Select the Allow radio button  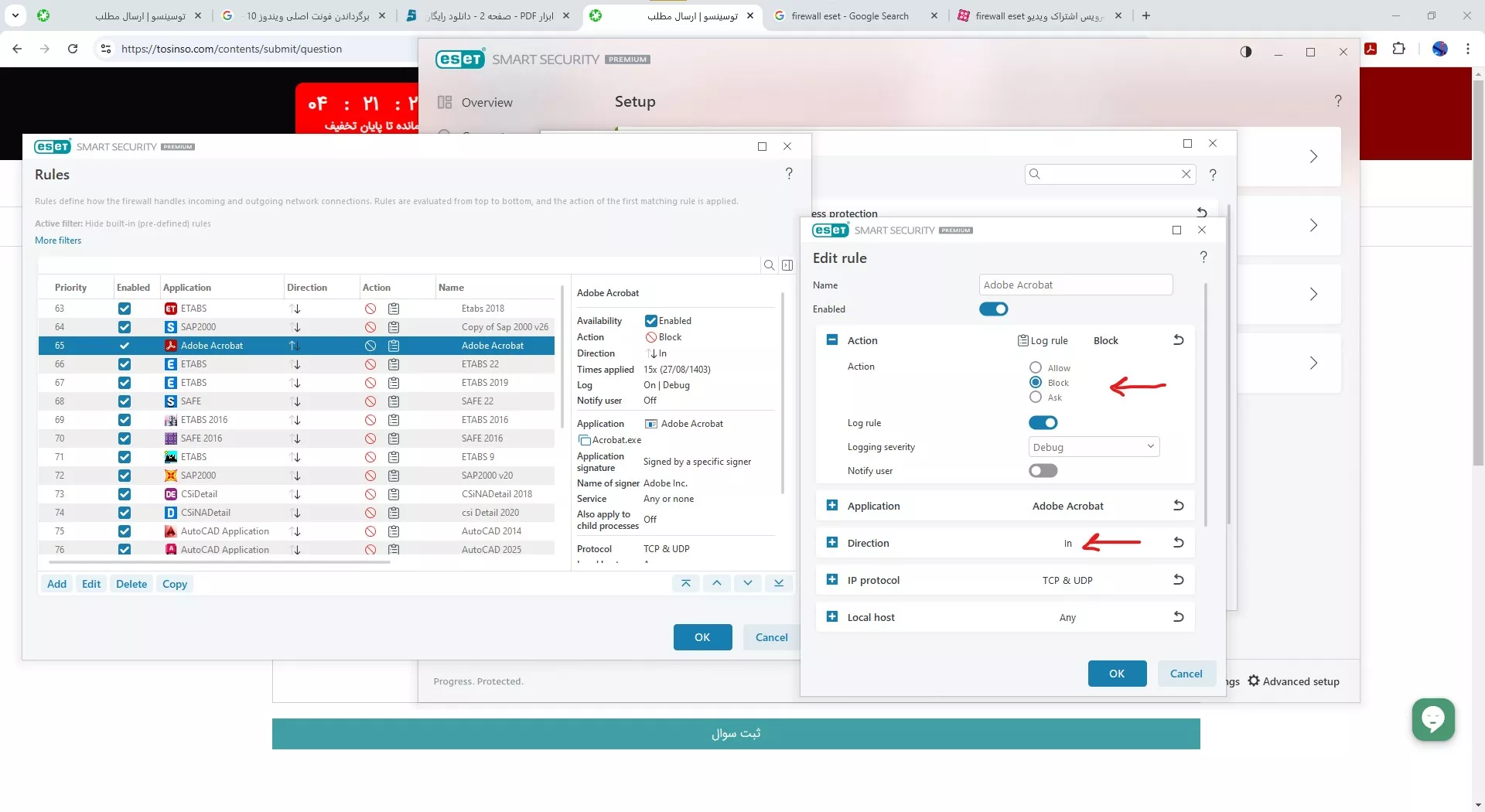[x=1036, y=367]
